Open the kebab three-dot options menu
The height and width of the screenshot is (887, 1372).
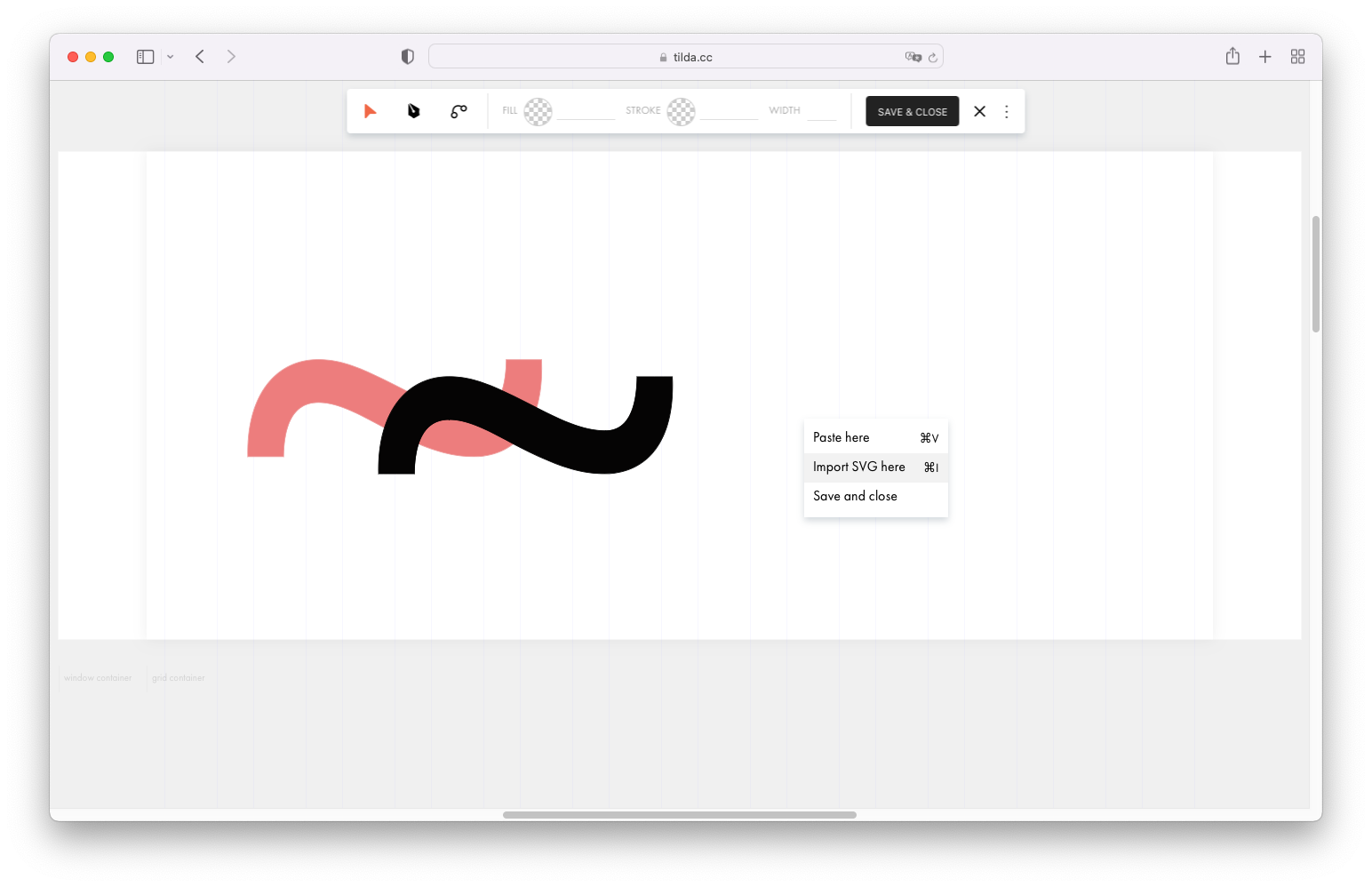1006,111
